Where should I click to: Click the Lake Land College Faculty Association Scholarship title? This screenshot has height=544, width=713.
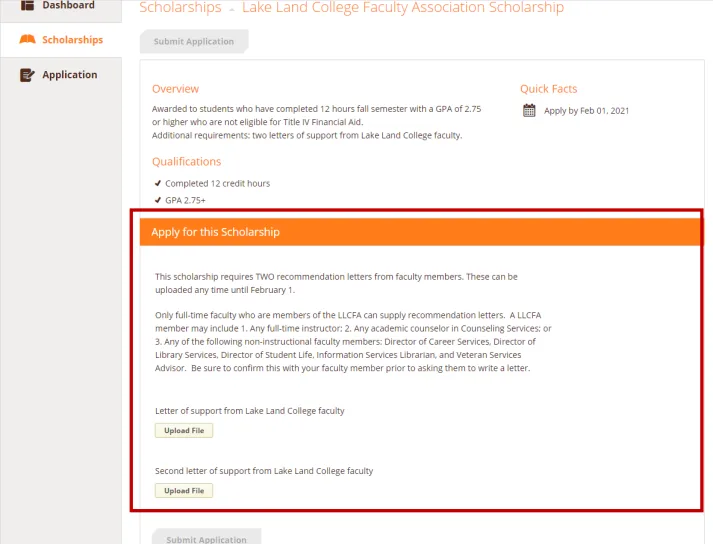(x=403, y=7)
